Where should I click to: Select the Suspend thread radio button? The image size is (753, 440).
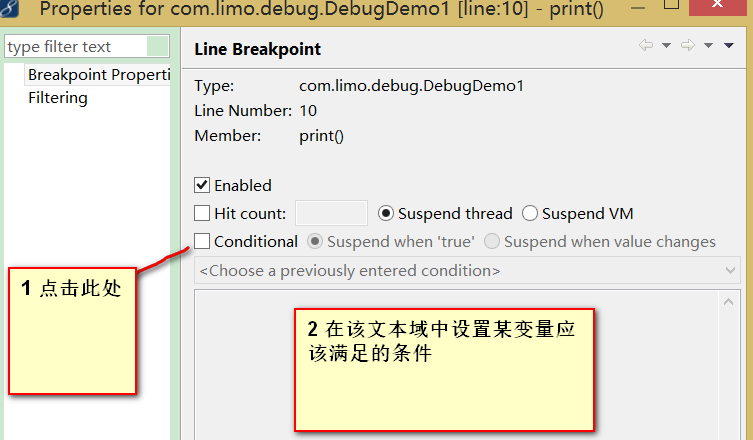(x=386, y=213)
